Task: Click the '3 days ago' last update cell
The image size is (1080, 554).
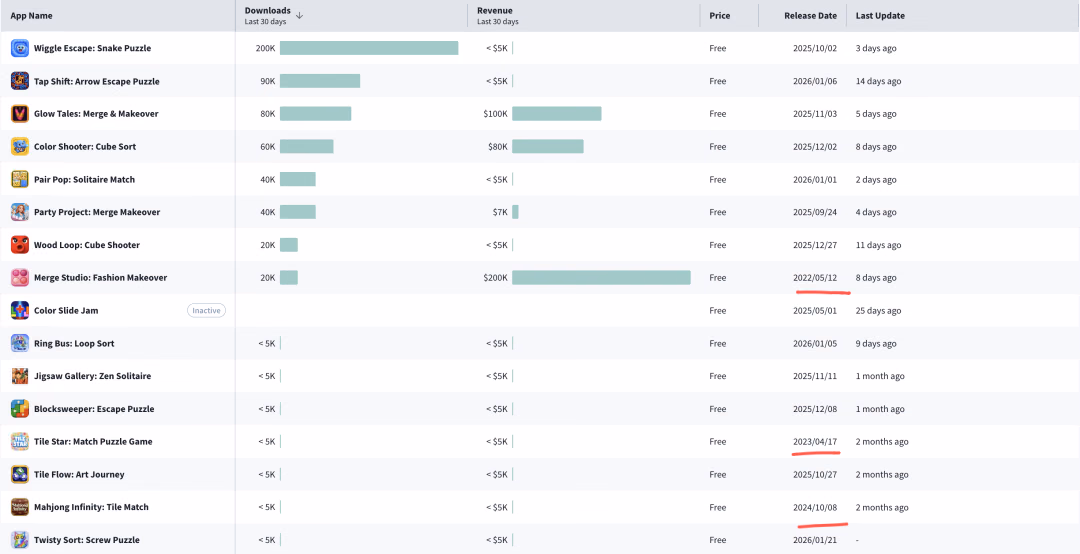Action: [x=876, y=48]
